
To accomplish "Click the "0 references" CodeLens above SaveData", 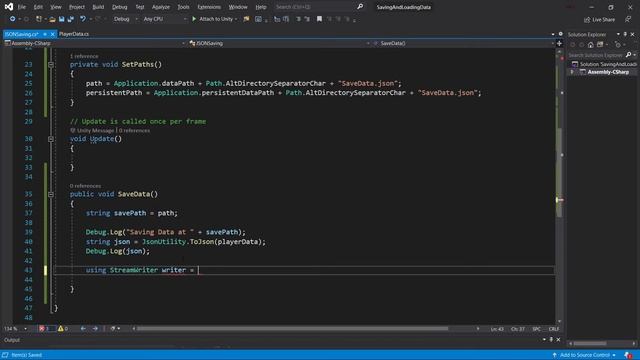I will pos(85,186).
